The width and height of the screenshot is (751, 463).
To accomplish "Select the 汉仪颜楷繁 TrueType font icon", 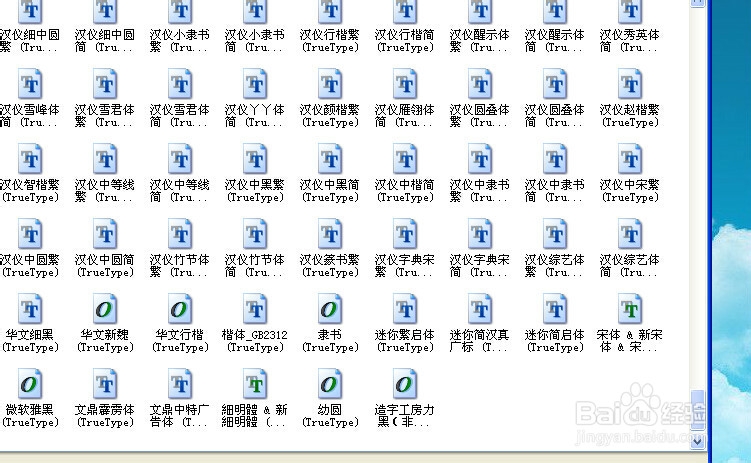I will [x=330, y=84].
